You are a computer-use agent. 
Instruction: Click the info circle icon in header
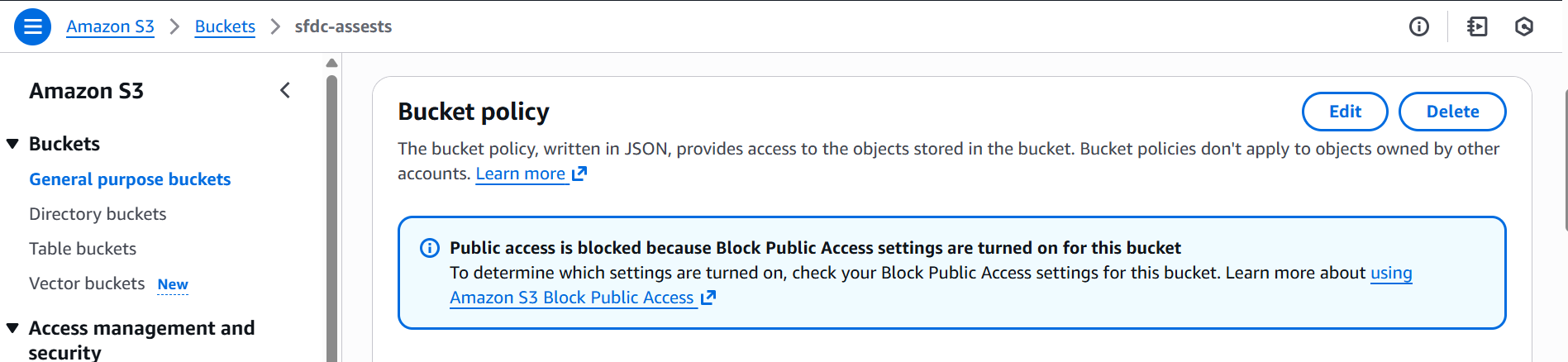(1418, 26)
